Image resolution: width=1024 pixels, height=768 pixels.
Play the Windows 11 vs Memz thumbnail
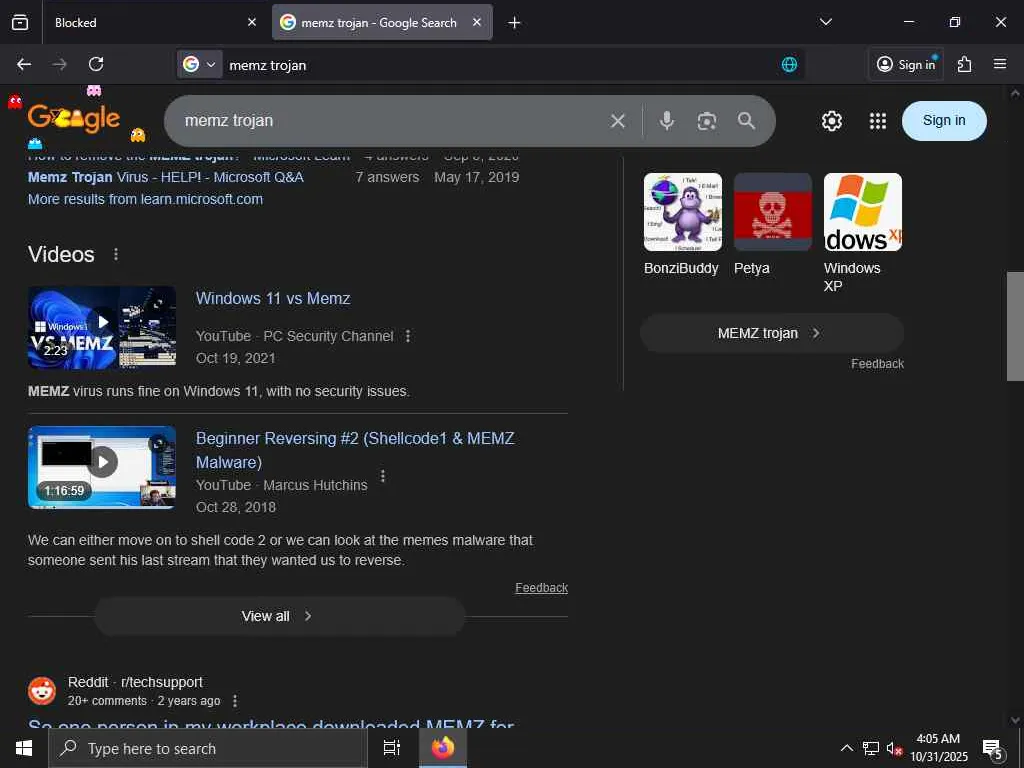[102, 328]
